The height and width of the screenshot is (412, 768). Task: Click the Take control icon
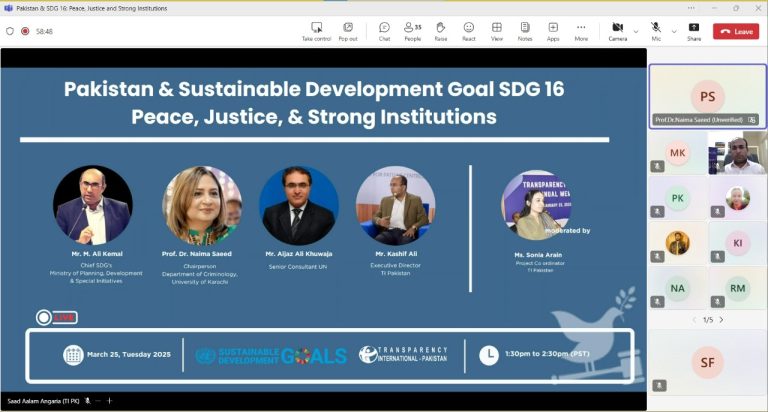316,30
